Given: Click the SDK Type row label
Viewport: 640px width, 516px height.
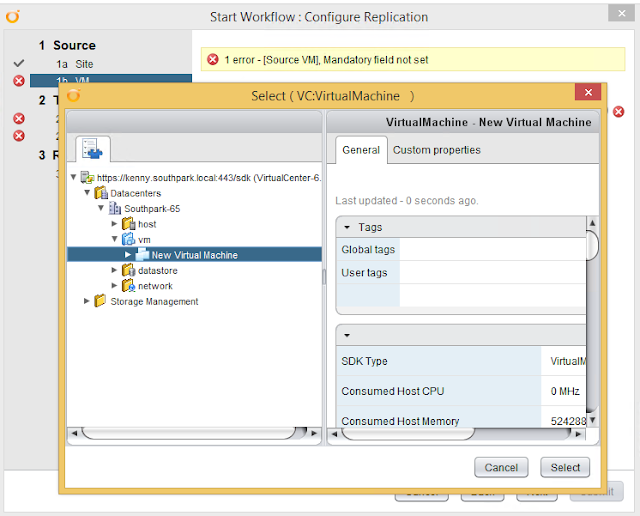Looking at the screenshot, I should (364, 361).
